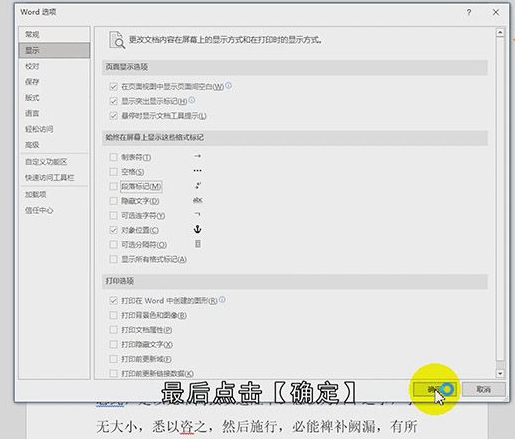Click the scrollbar up arrow

(500, 32)
